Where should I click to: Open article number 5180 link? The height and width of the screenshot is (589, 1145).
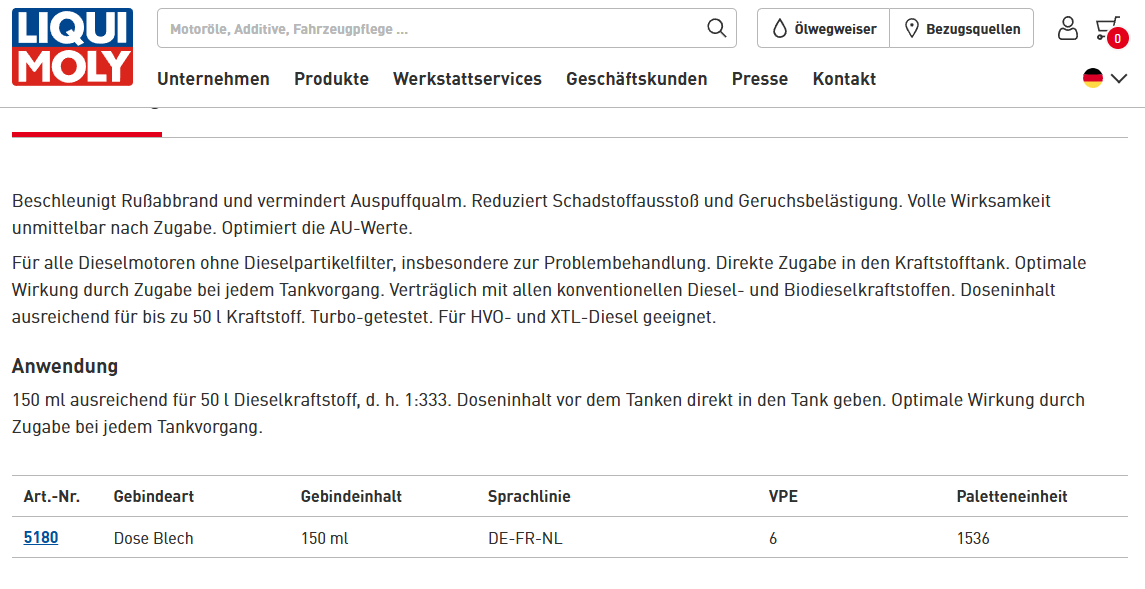(41, 538)
